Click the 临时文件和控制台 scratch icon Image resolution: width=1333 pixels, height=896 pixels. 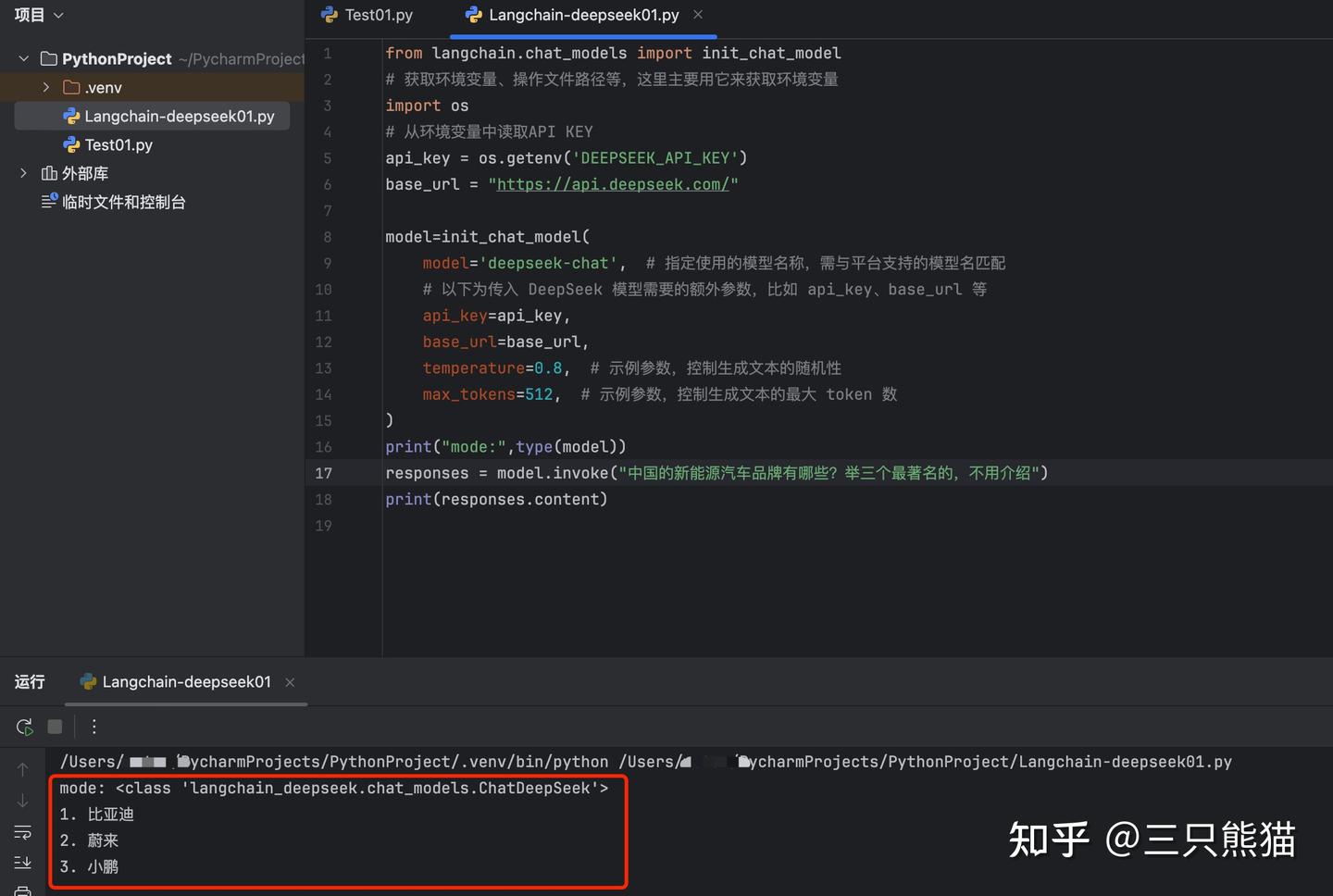tap(49, 202)
